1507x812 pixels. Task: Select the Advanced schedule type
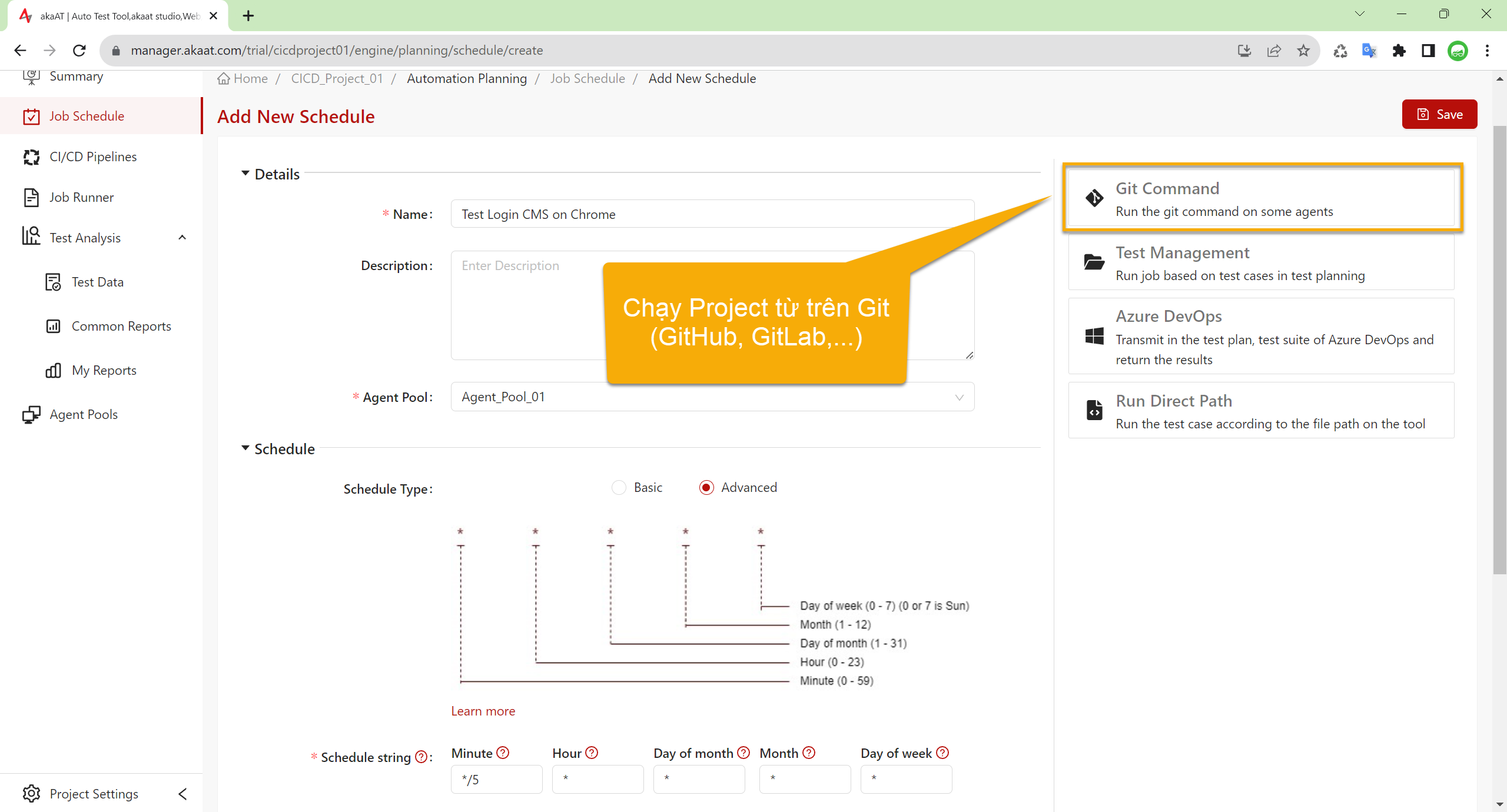[x=706, y=488]
